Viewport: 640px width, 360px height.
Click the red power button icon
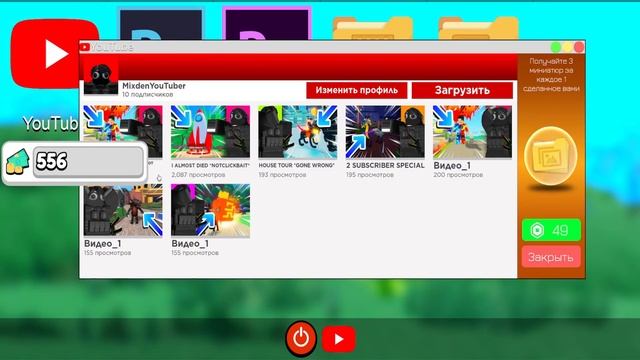[x=301, y=338]
